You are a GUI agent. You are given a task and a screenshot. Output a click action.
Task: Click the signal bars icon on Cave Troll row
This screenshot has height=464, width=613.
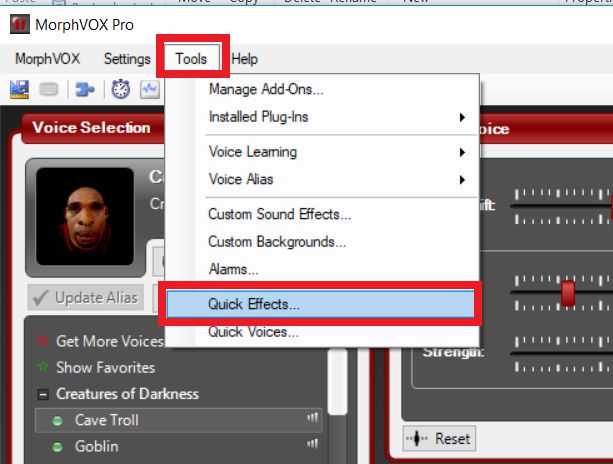tap(312, 417)
